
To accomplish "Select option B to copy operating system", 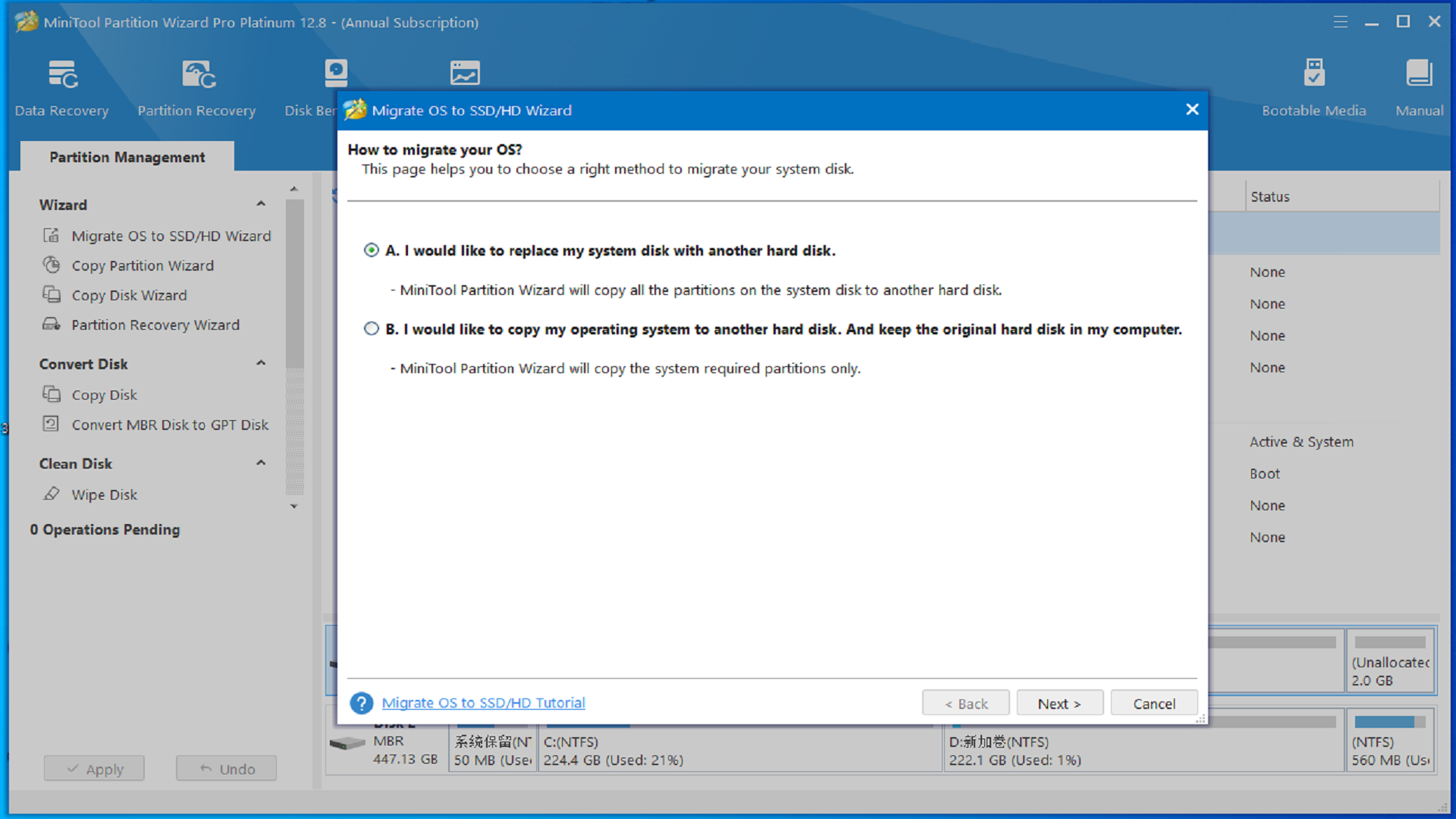I will [371, 328].
